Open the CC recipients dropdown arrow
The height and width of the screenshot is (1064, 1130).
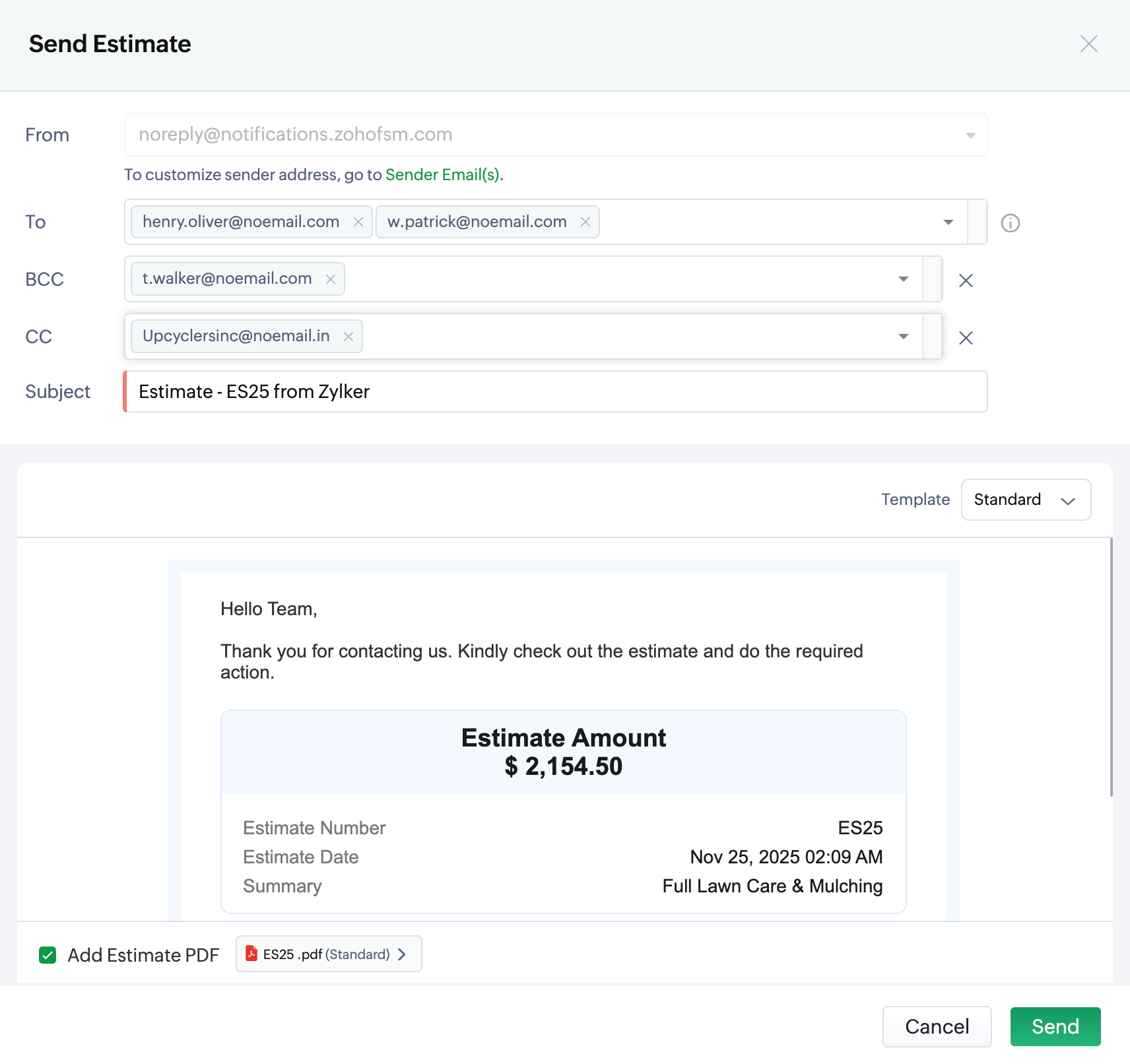[903, 337]
